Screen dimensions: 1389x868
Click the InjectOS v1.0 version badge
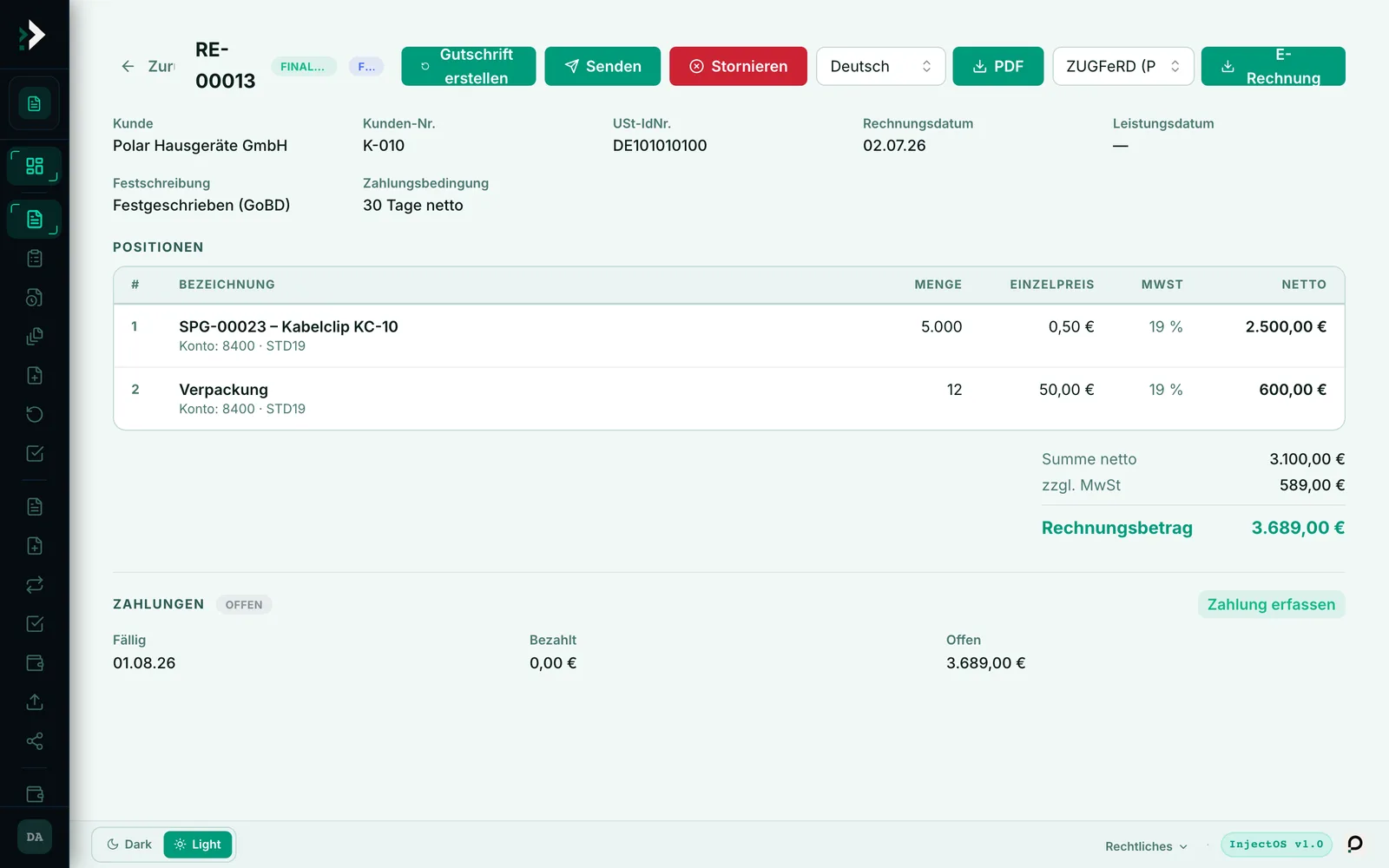click(1276, 845)
